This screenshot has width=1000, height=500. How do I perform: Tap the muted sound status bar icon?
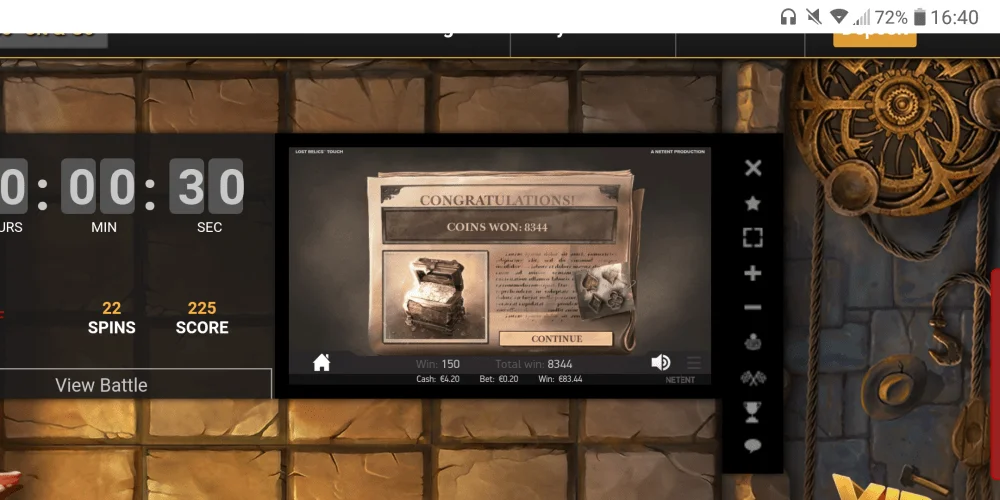[814, 17]
